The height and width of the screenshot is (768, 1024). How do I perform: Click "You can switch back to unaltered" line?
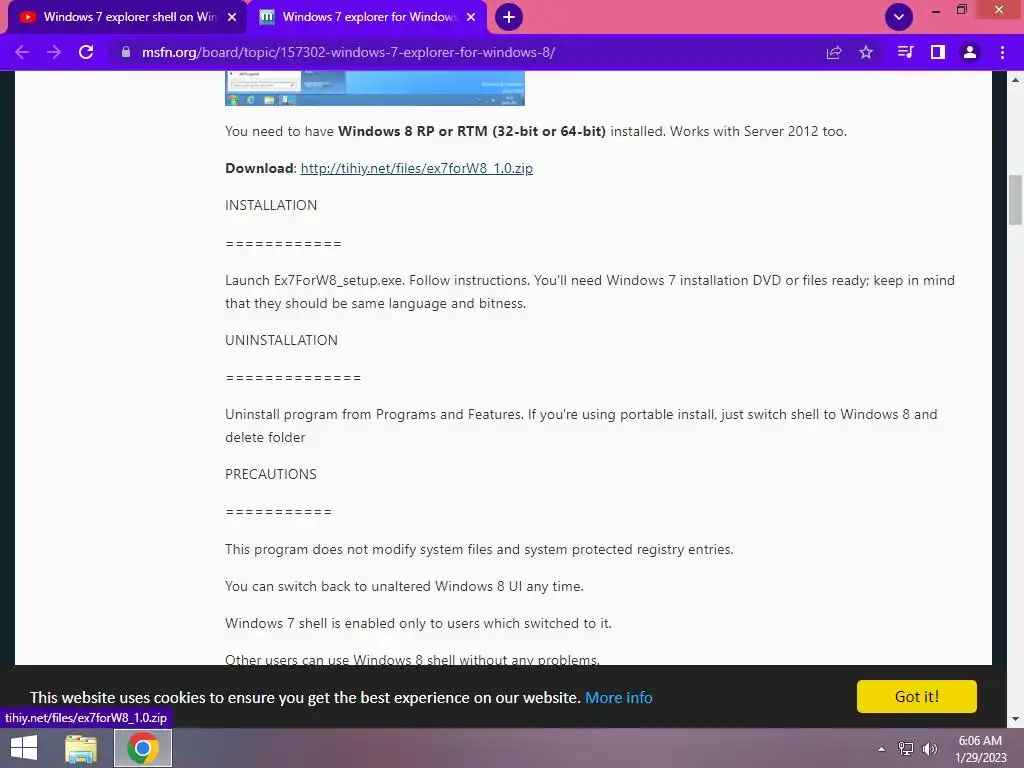(404, 586)
